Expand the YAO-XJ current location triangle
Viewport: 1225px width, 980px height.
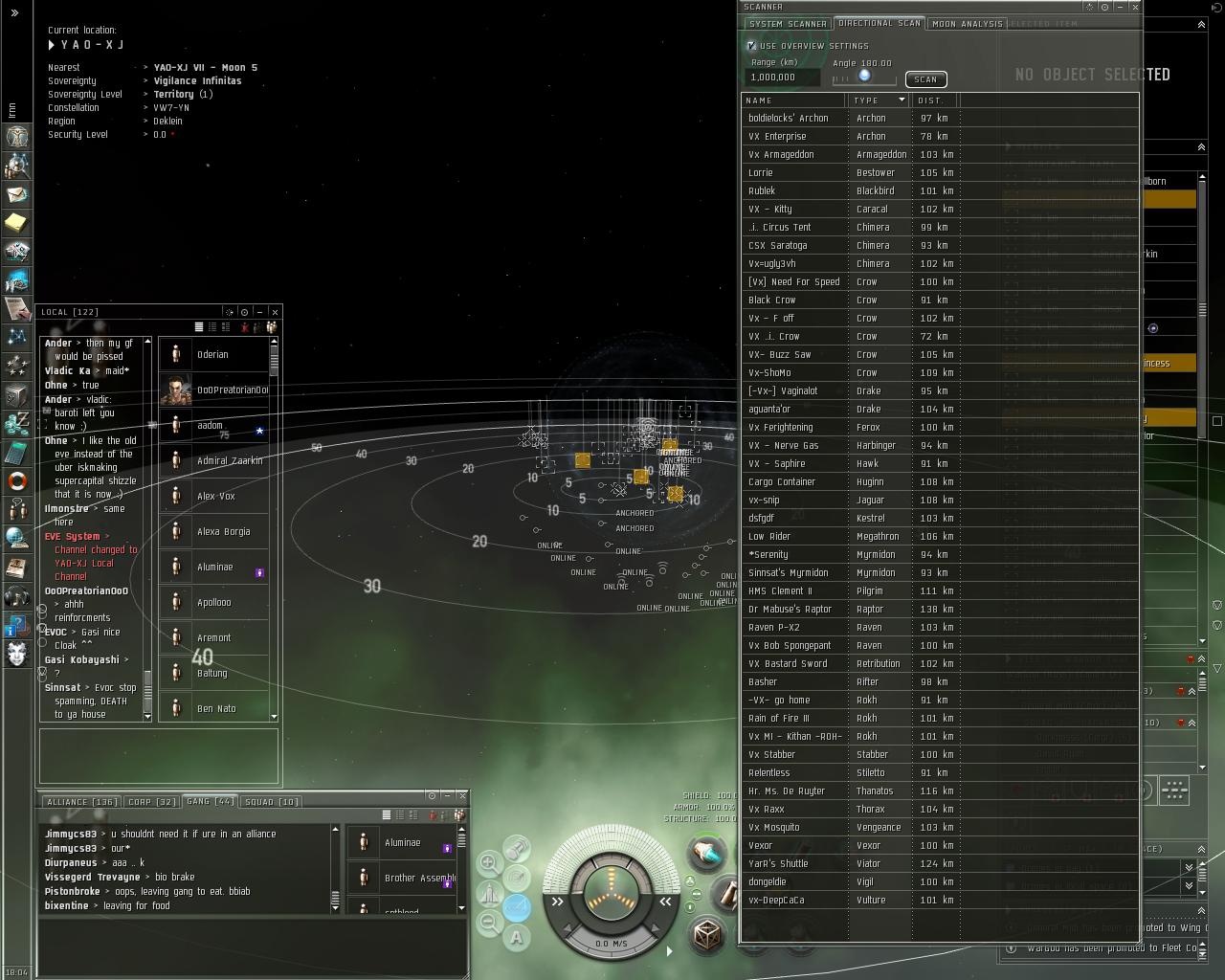pyautogui.click(x=52, y=45)
